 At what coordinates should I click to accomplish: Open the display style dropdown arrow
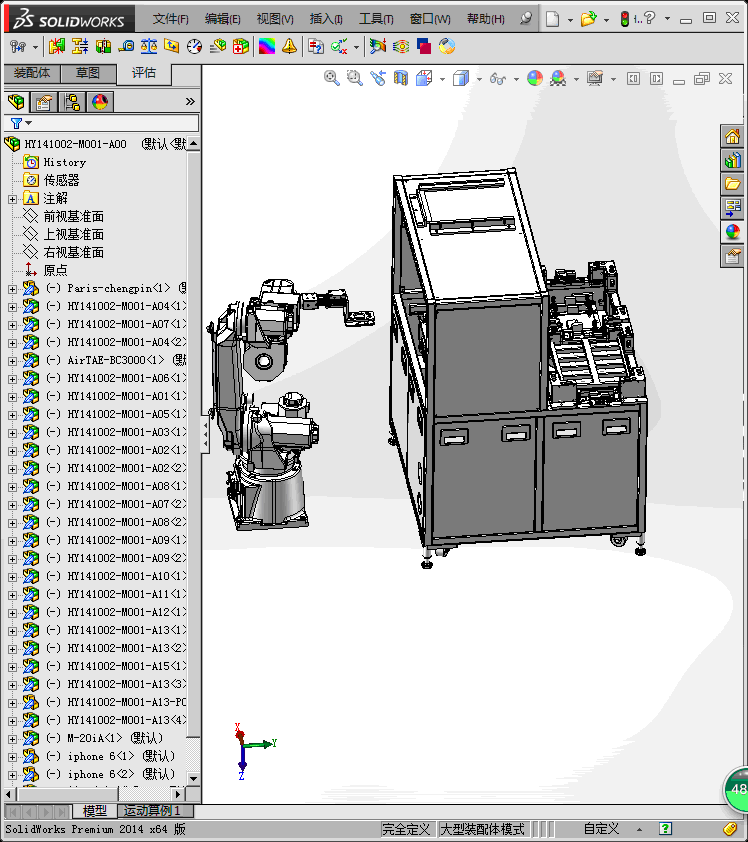coord(479,79)
